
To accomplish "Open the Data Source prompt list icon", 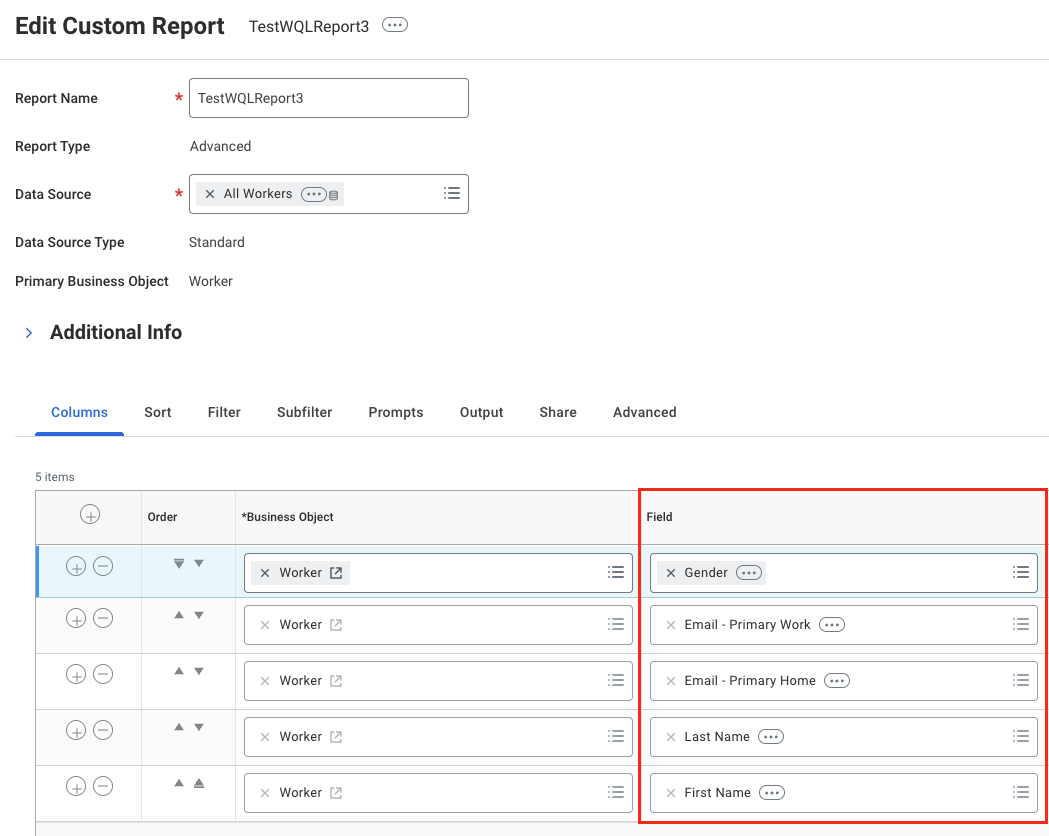I will coord(451,193).
